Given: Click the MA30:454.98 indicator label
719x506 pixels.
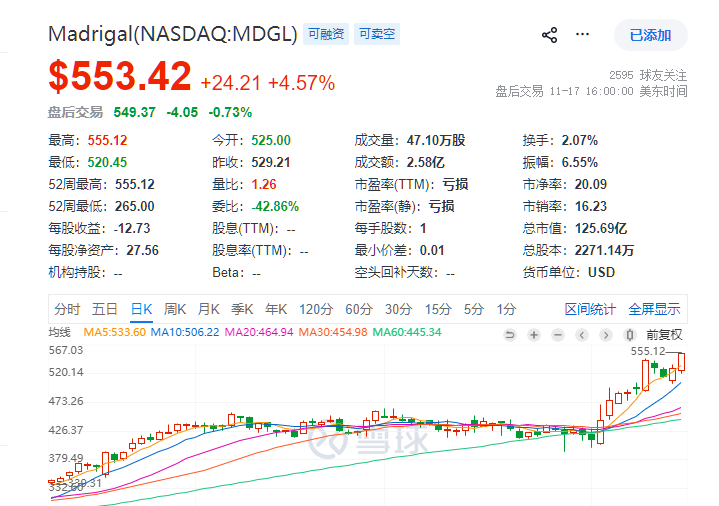Looking at the screenshot, I should tap(333, 332).
